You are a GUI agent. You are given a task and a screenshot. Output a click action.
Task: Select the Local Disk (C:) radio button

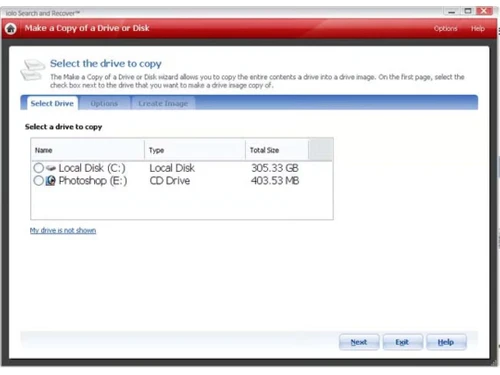point(39,168)
